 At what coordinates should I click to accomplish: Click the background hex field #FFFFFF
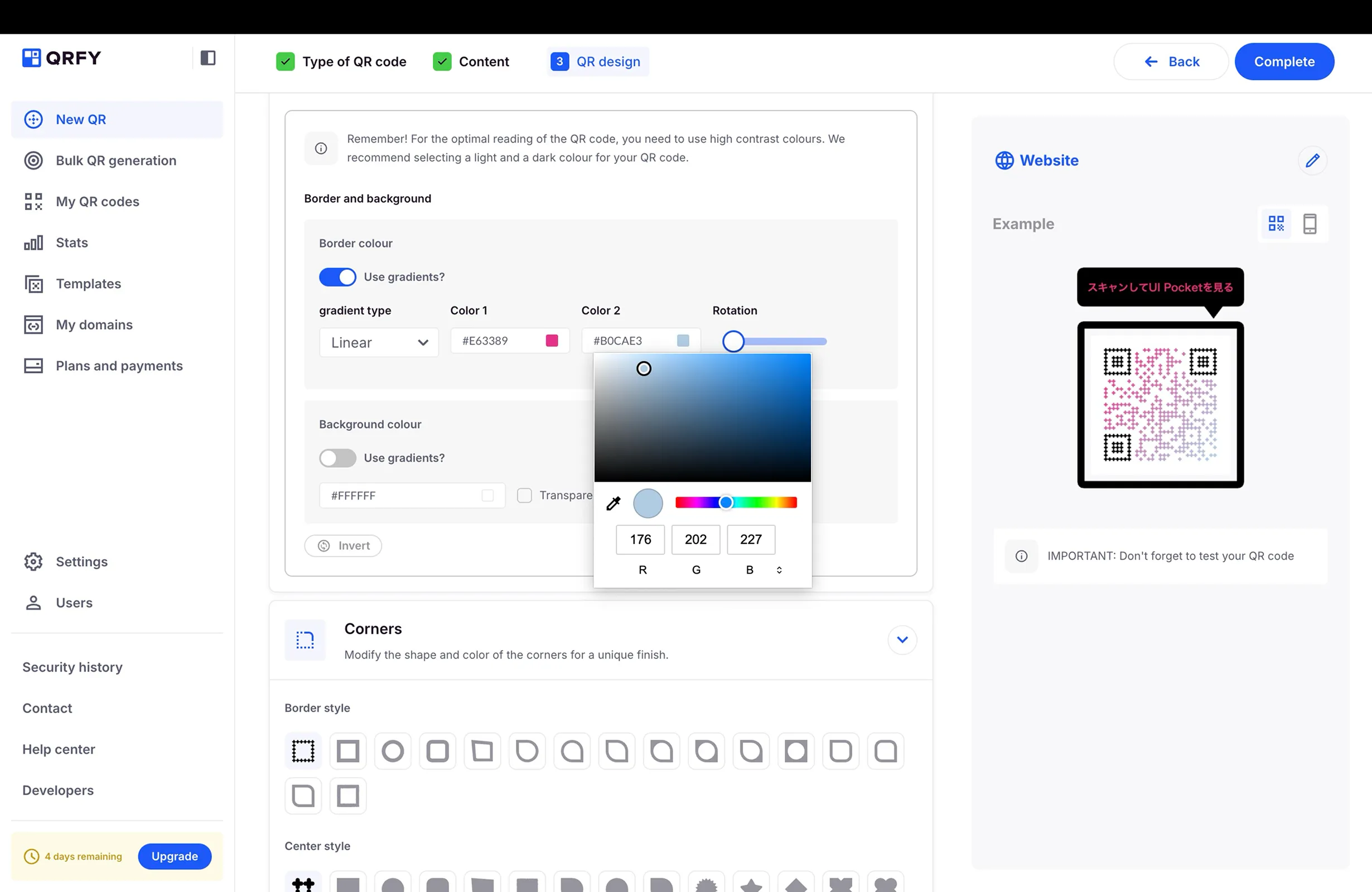(412, 496)
